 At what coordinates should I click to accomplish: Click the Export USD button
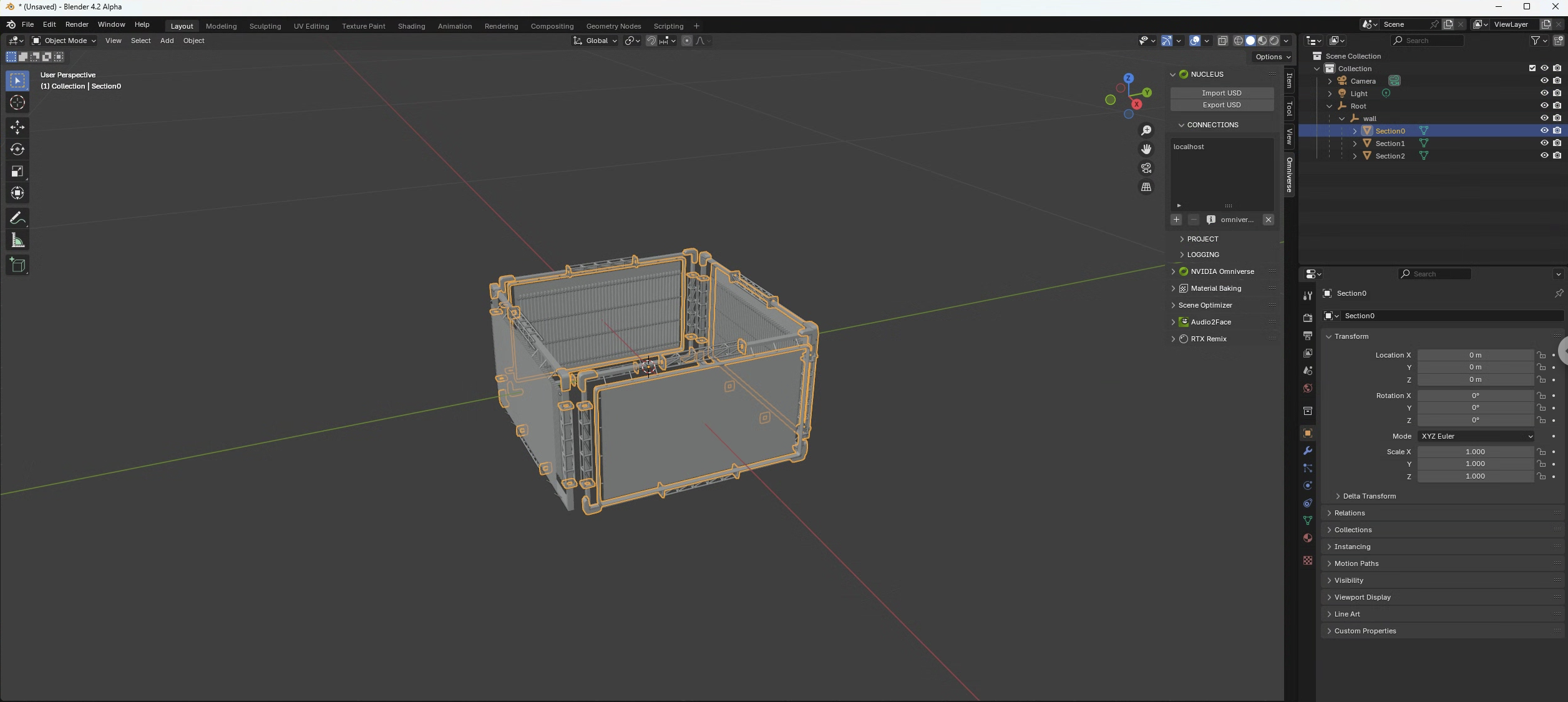pyautogui.click(x=1221, y=105)
